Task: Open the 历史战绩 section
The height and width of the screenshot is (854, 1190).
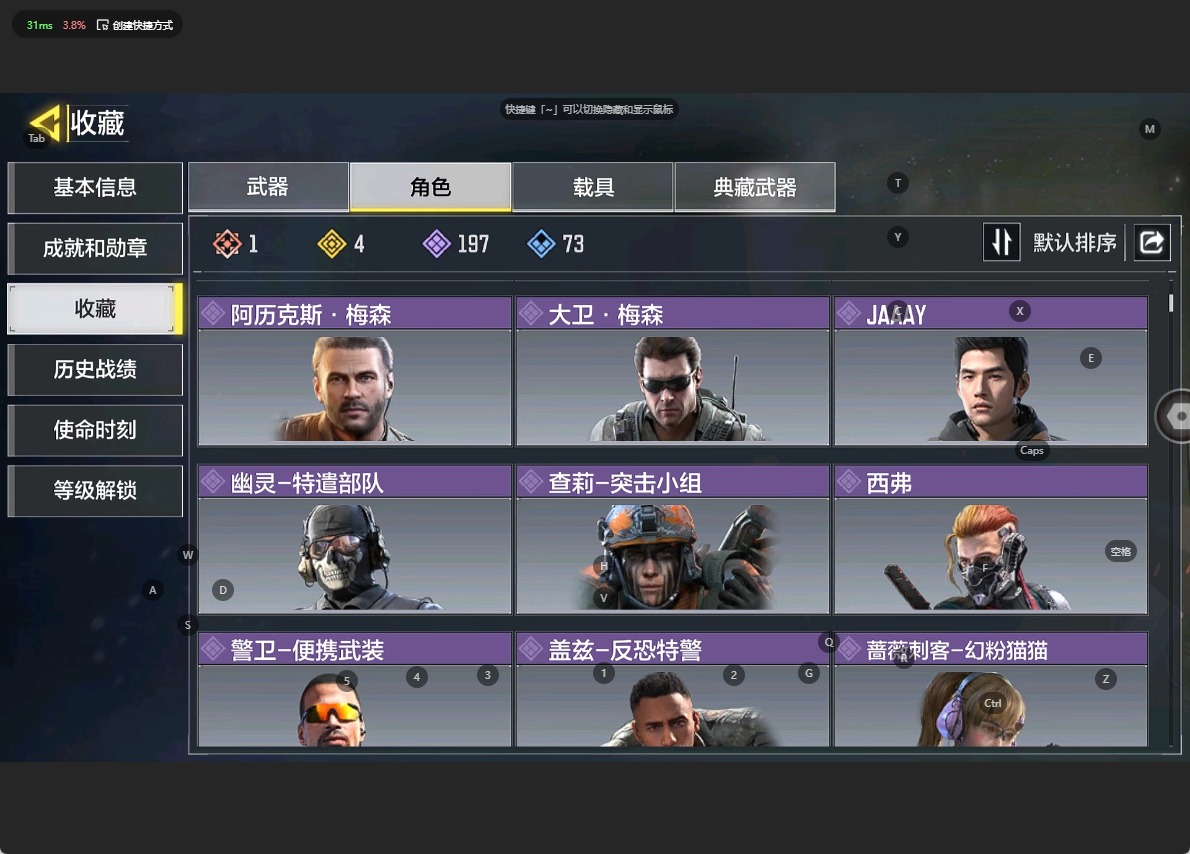Action: click(x=95, y=370)
